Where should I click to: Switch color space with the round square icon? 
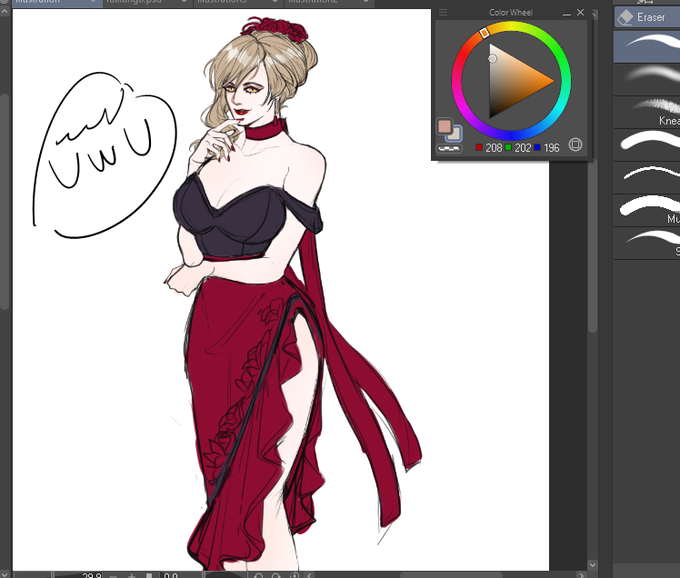coord(575,144)
